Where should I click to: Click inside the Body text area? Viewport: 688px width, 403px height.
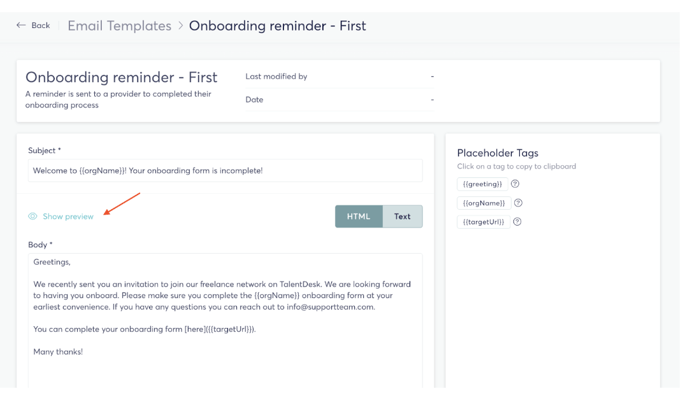[225, 320]
